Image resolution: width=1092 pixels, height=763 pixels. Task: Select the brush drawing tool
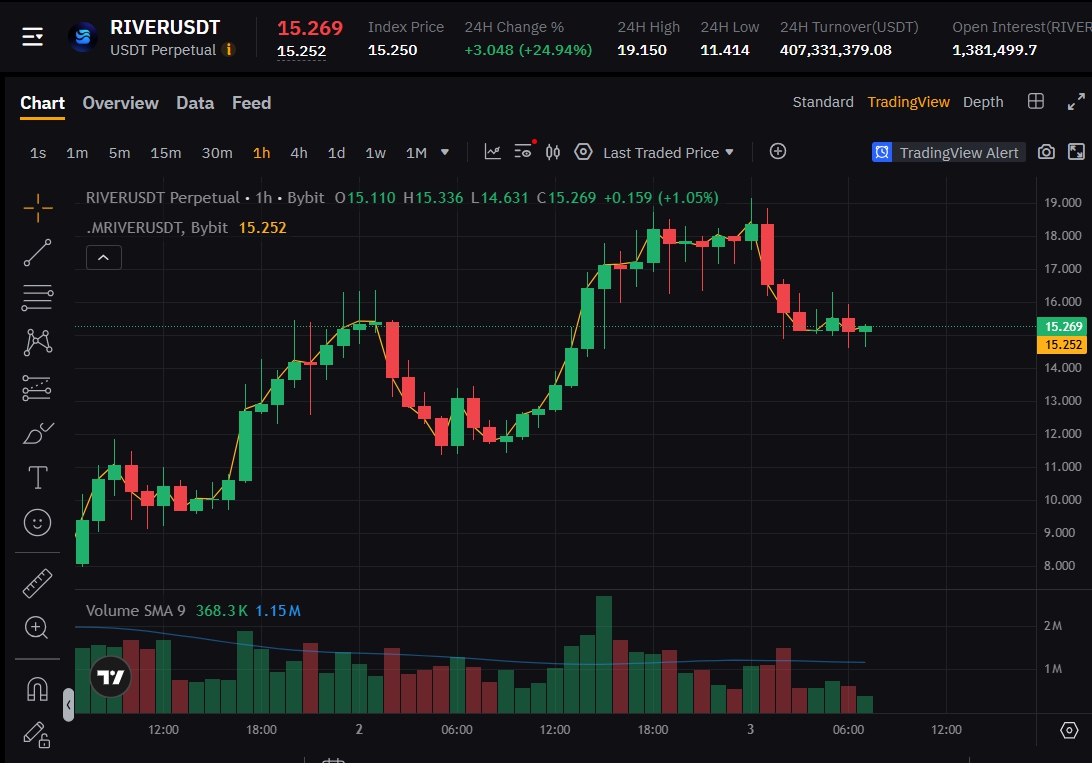(38, 433)
